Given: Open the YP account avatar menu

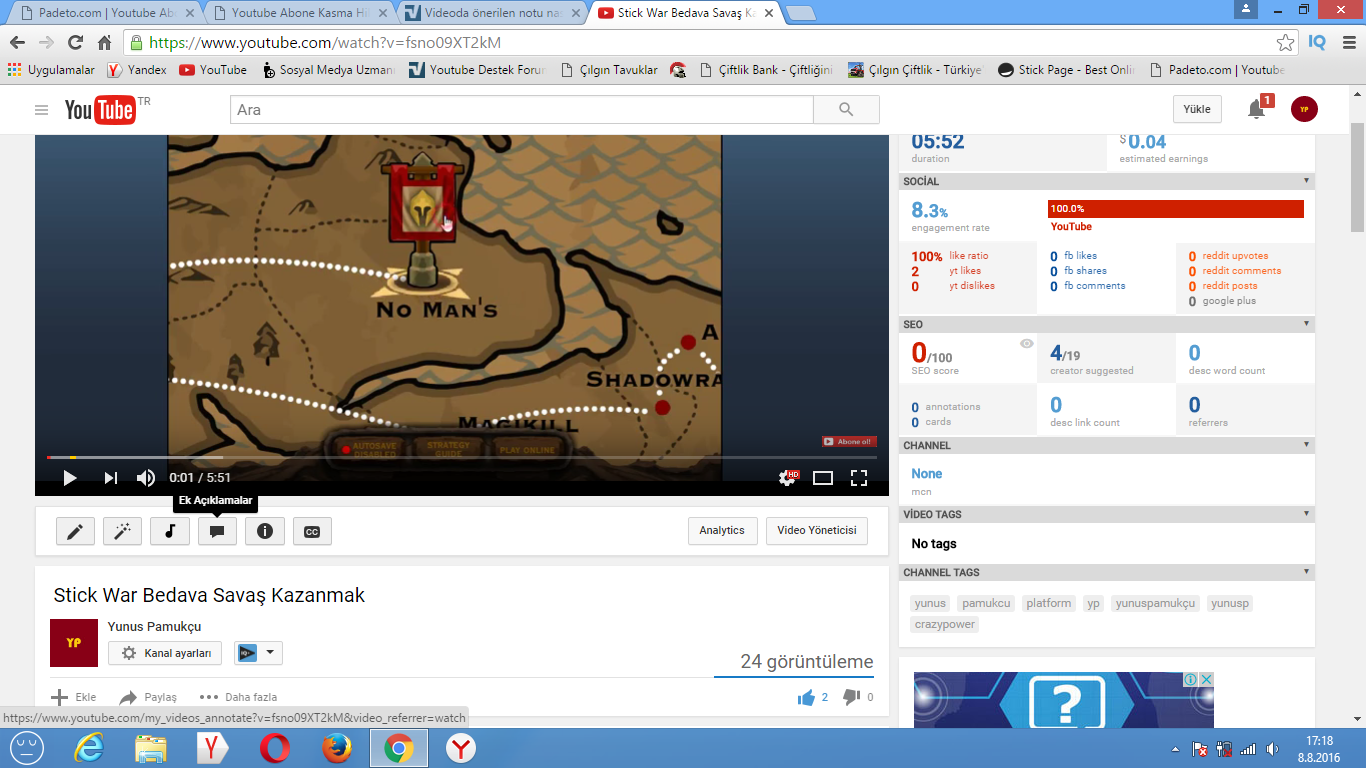Looking at the screenshot, I should tap(1304, 110).
